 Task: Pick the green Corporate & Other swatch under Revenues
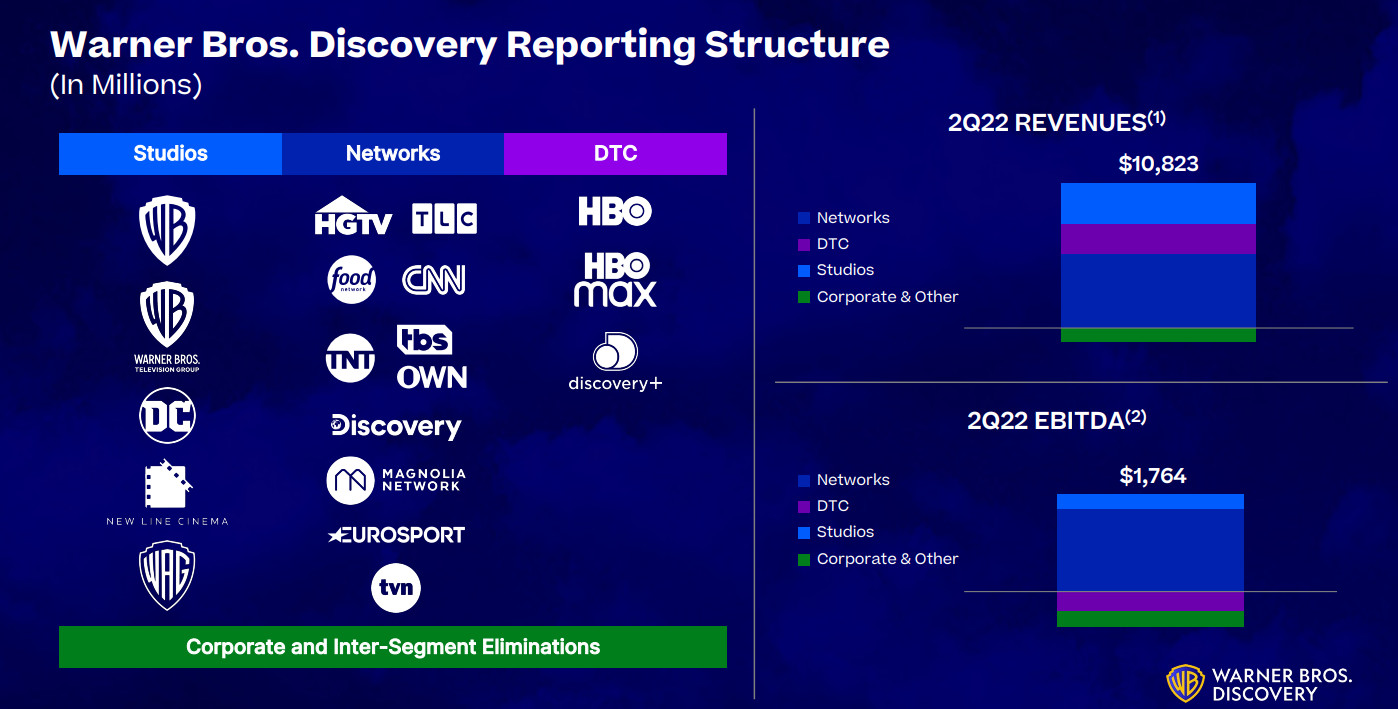click(x=804, y=297)
